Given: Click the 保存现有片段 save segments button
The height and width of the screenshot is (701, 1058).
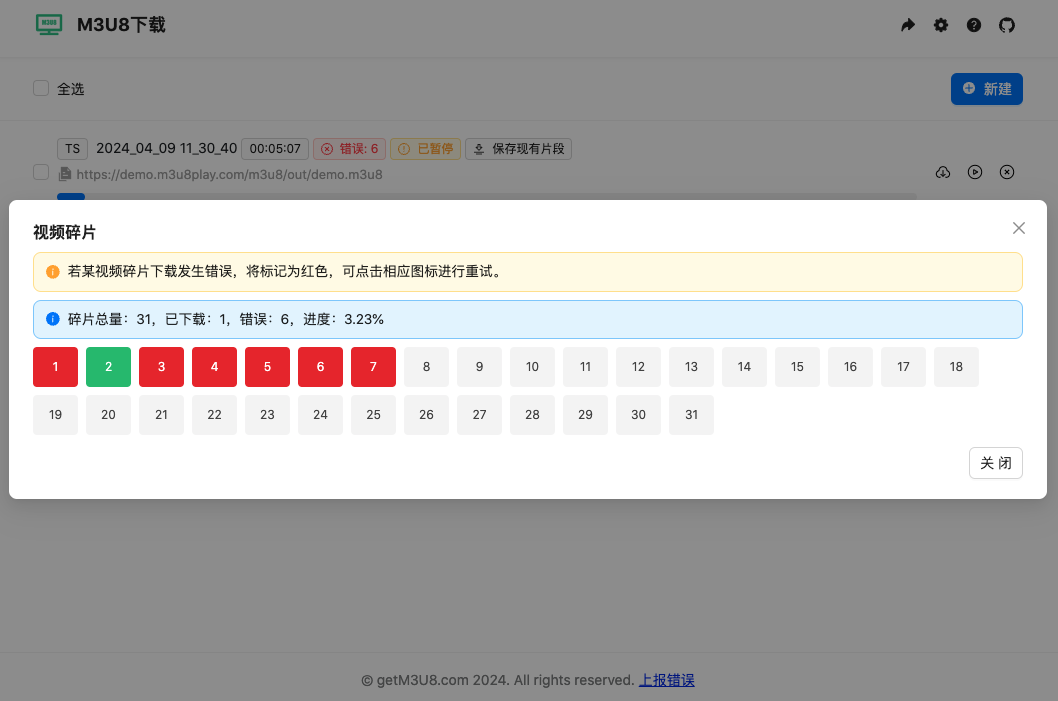Looking at the screenshot, I should coord(518,148).
